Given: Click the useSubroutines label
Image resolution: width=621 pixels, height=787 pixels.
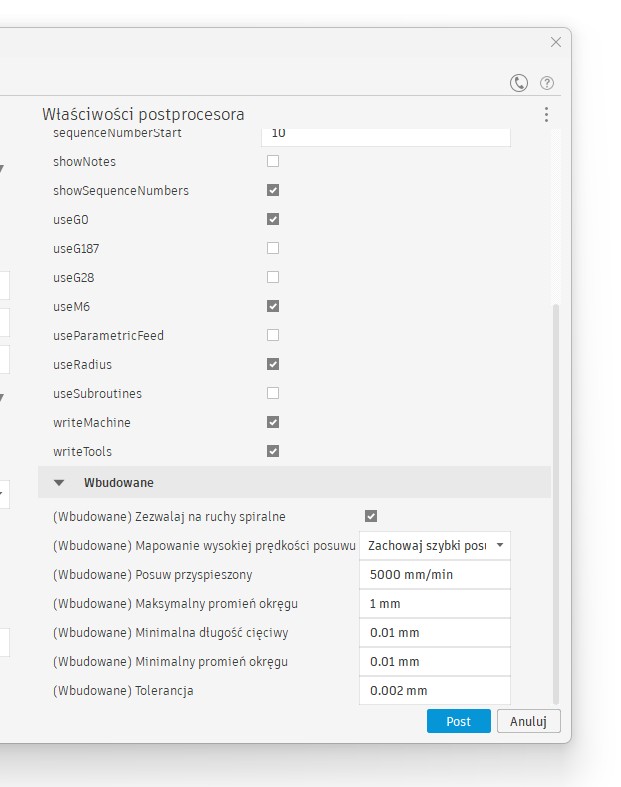Looking at the screenshot, I should point(97,394).
